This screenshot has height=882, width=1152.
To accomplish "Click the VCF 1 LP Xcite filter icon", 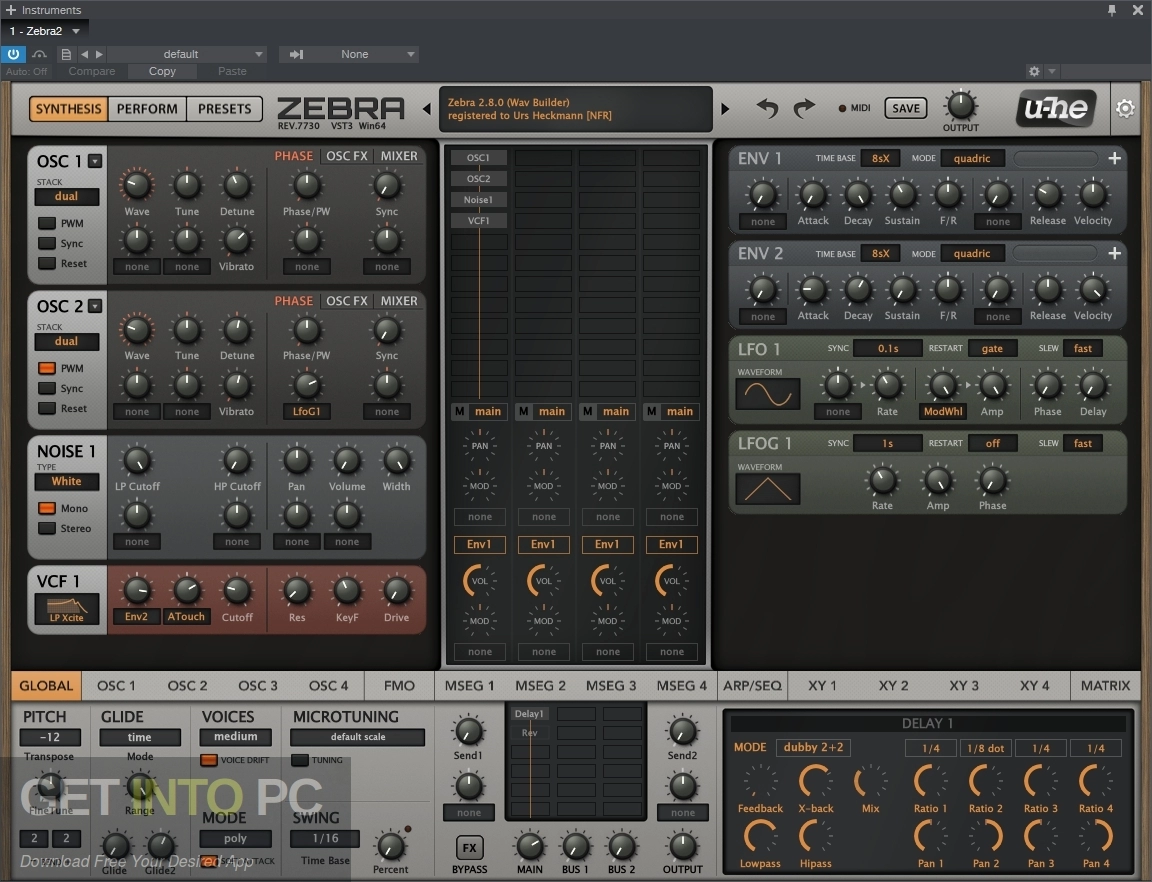I will 67,609.
